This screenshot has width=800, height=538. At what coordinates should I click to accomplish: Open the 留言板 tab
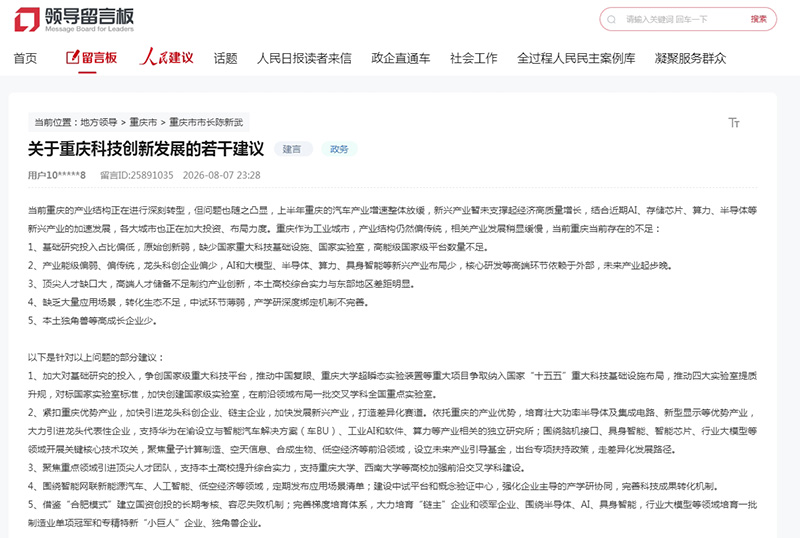click(x=92, y=58)
